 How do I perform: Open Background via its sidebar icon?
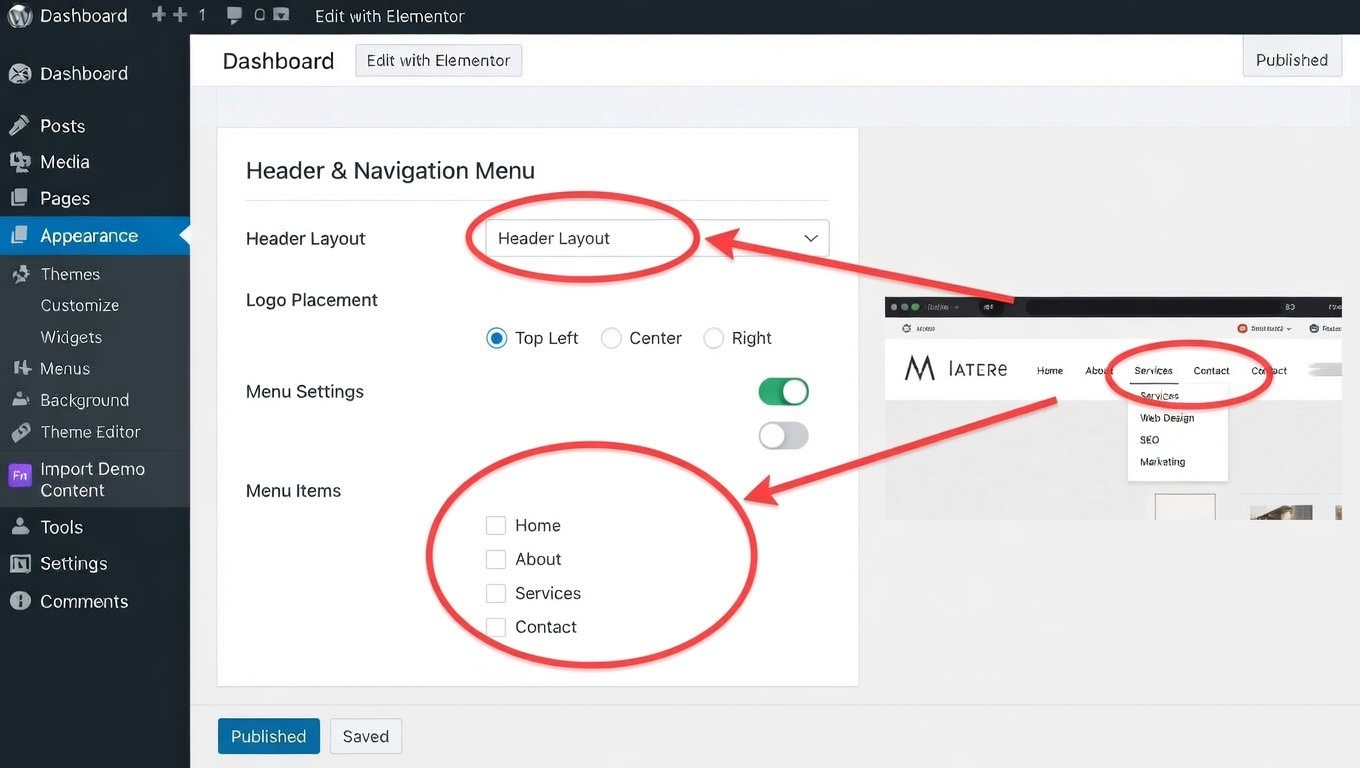pyautogui.click(x=21, y=400)
